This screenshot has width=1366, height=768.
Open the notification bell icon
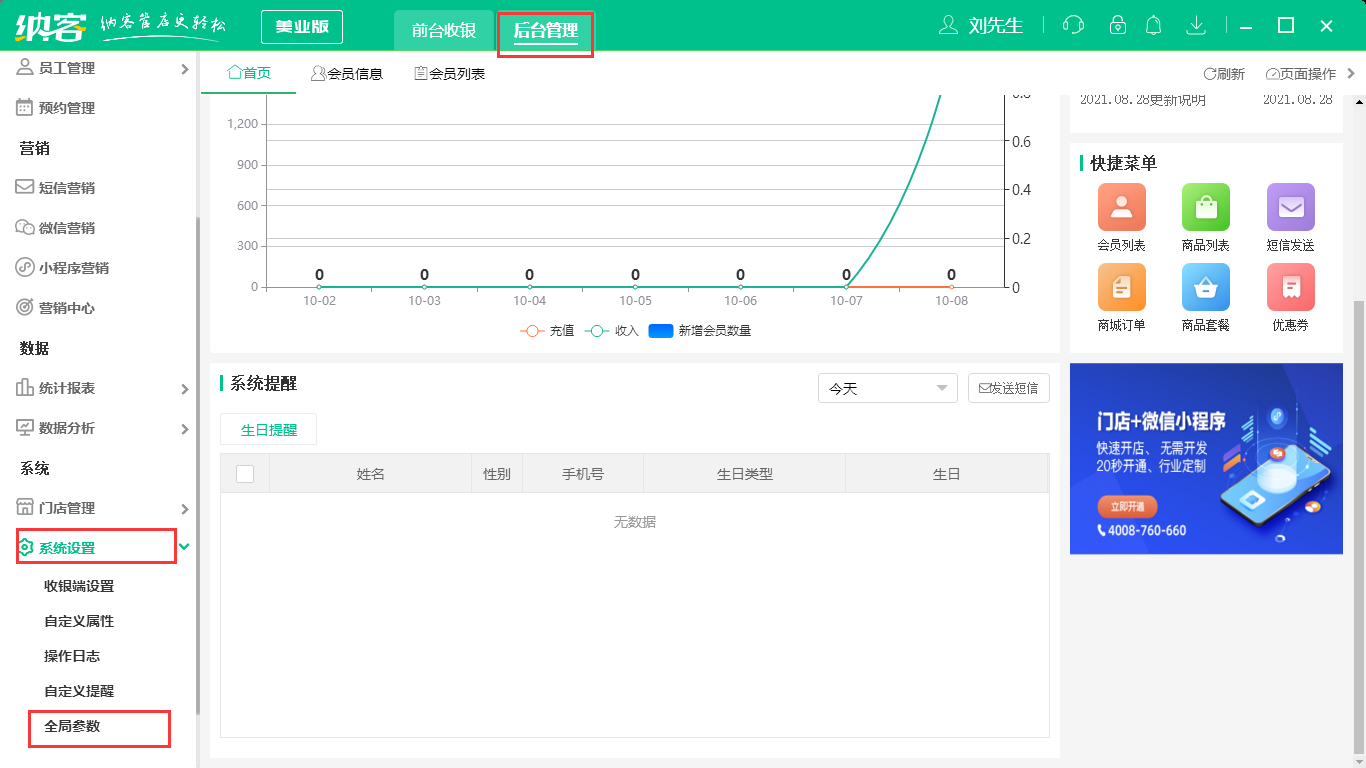(x=1153, y=25)
